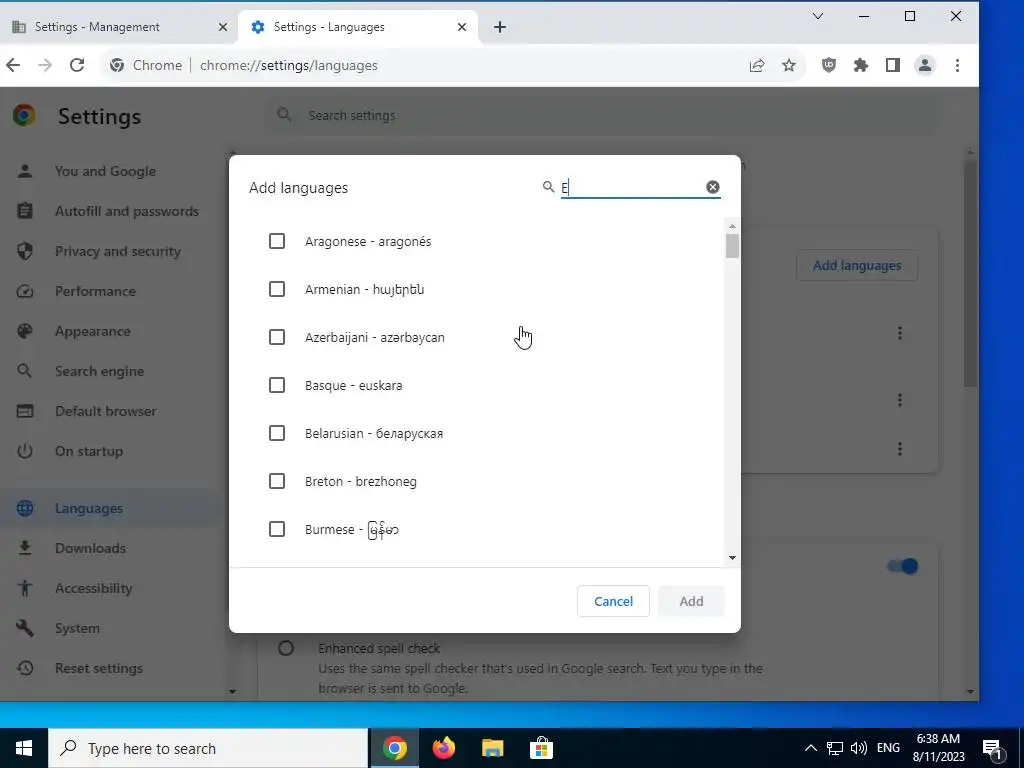
Task: Click the address bar URL
Action: pyautogui.click(x=289, y=65)
